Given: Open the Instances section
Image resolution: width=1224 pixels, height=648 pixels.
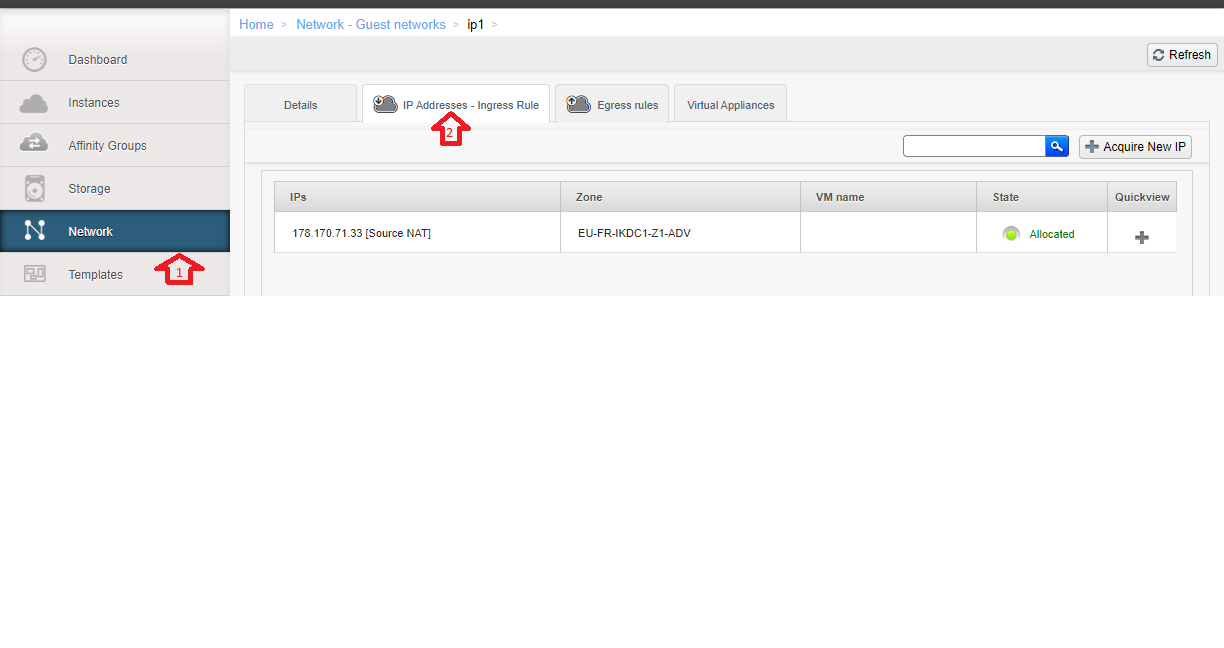Looking at the screenshot, I should (114, 102).
